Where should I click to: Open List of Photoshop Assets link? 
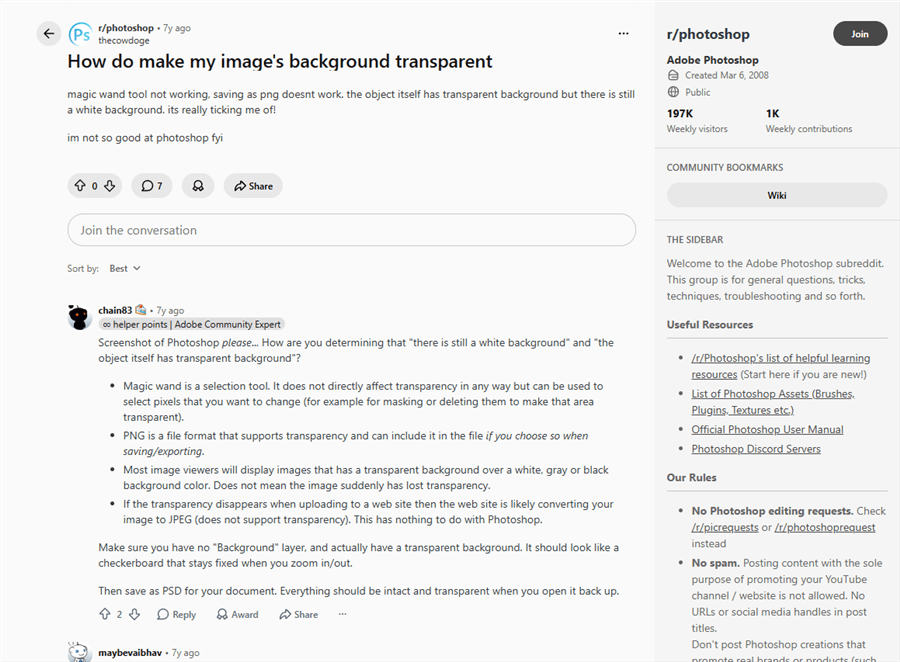[x=773, y=402]
